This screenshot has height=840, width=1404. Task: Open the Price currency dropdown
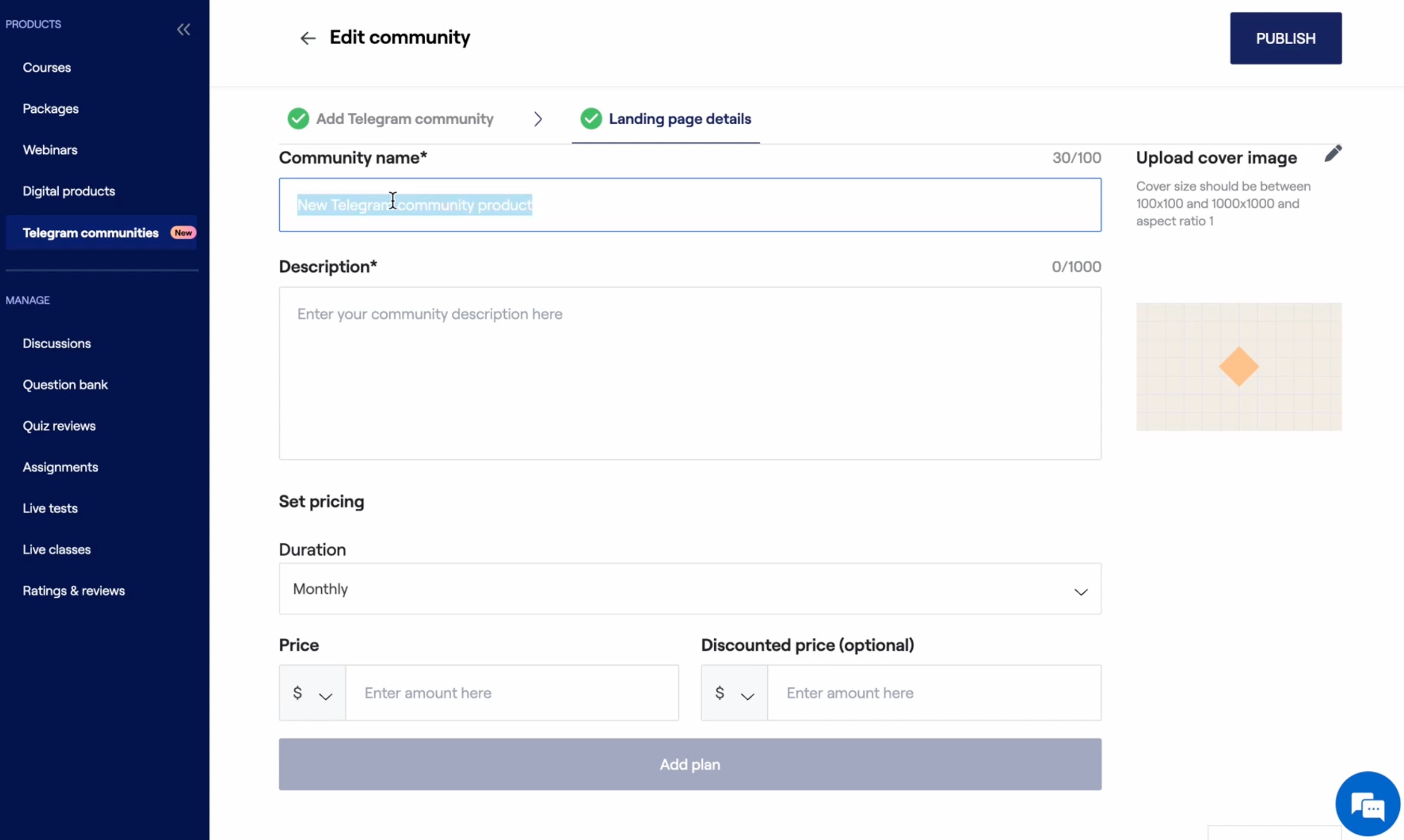point(312,693)
